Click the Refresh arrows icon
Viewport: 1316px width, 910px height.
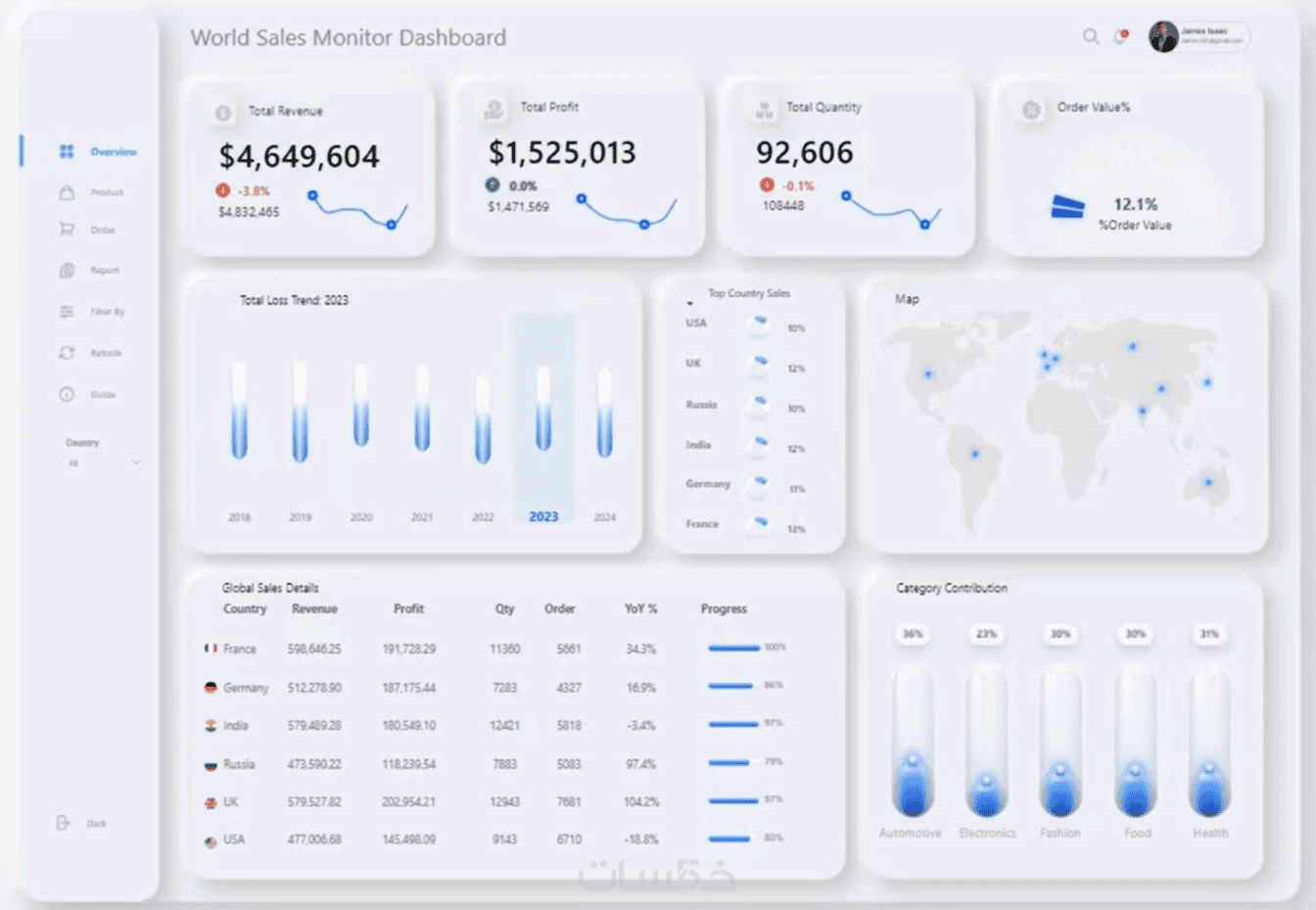pos(67,353)
